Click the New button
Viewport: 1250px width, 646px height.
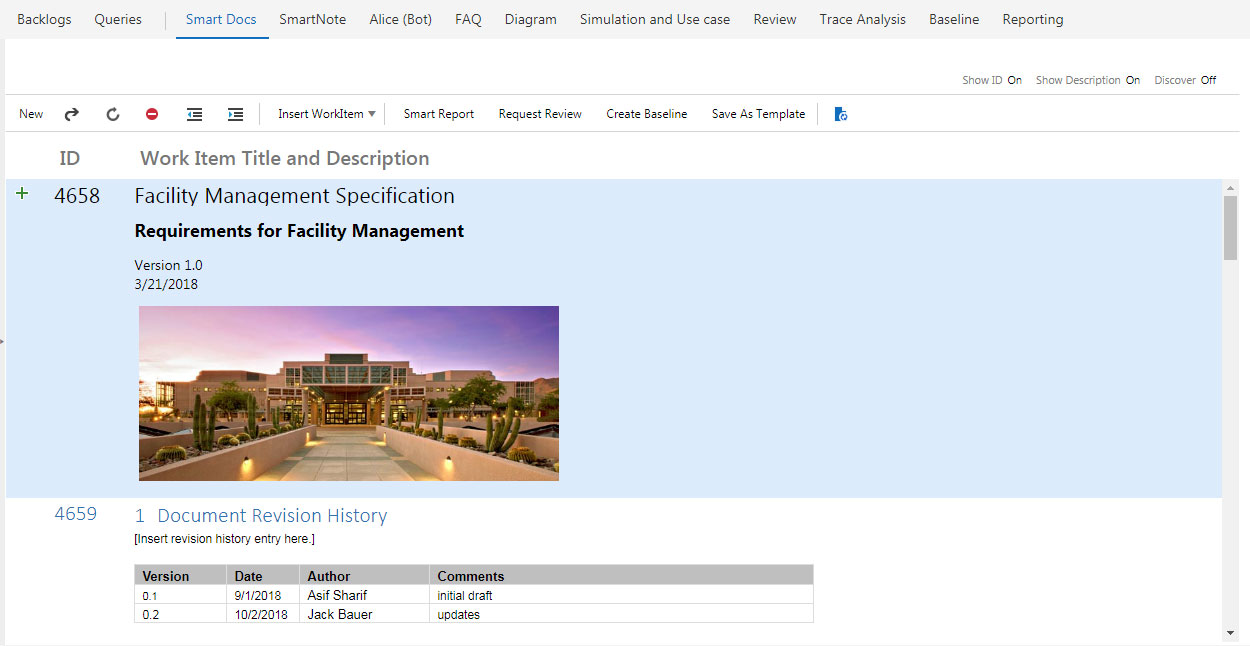click(x=31, y=114)
